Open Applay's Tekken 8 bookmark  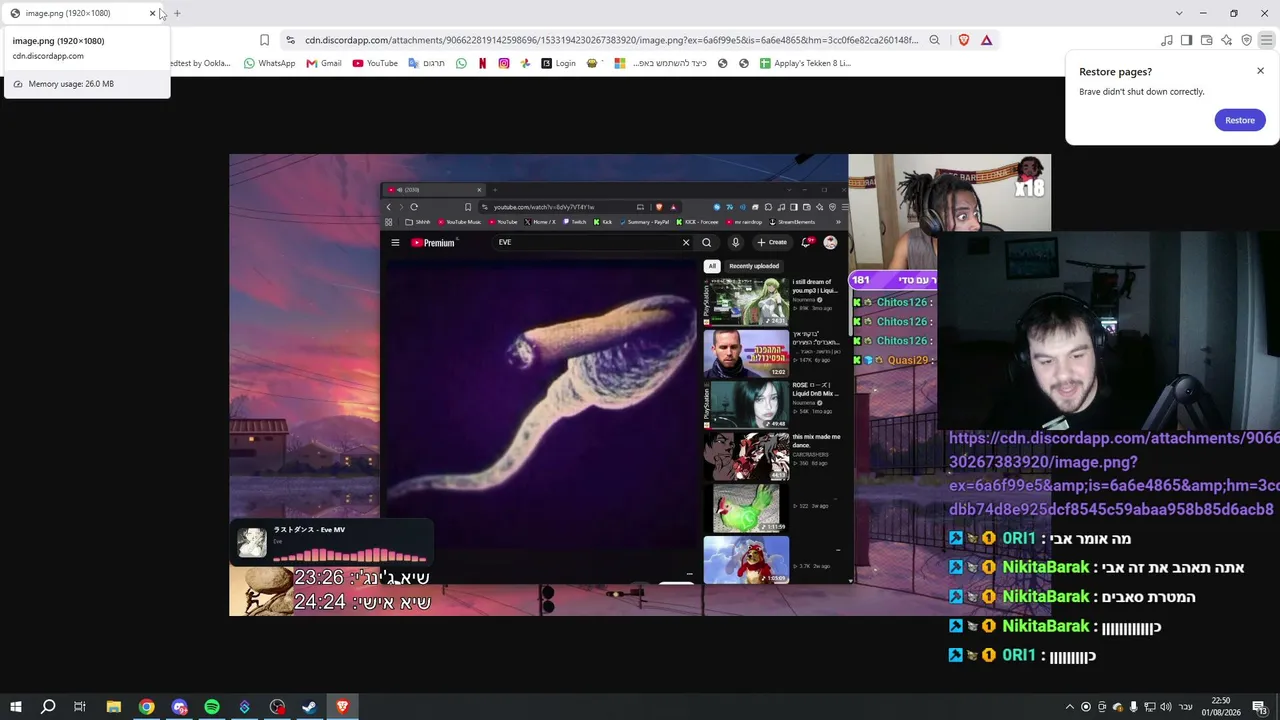coord(805,63)
